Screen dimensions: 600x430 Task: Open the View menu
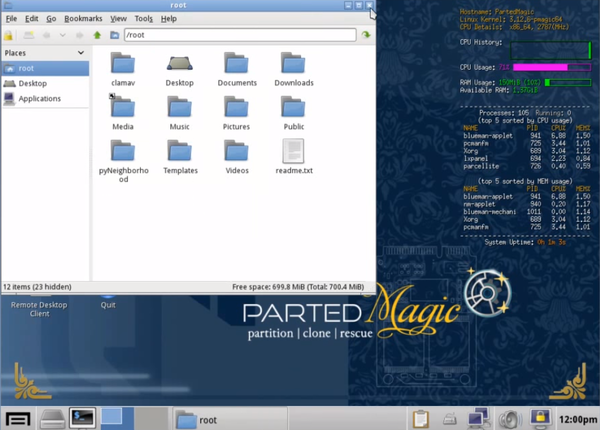pyautogui.click(x=118, y=18)
